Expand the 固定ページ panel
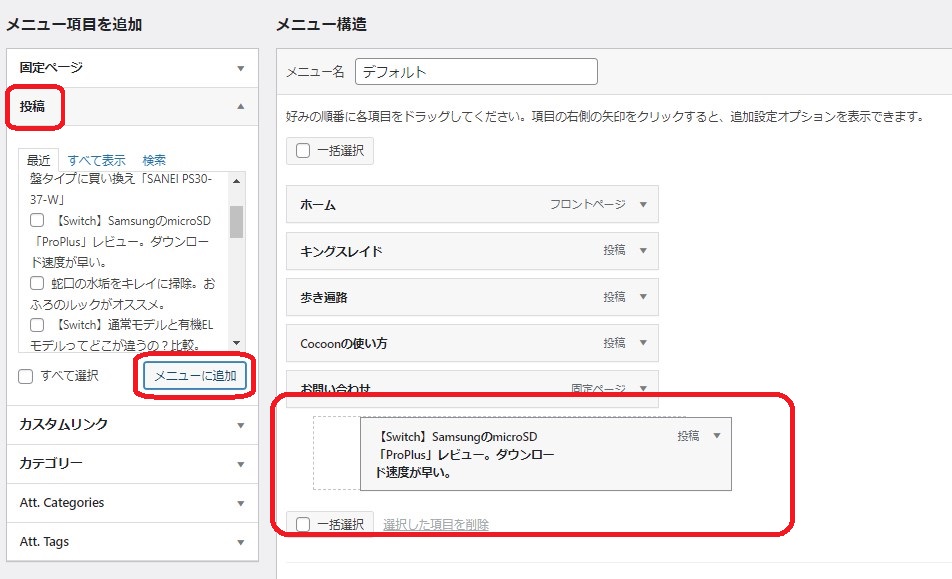The image size is (952, 579). click(x=240, y=68)
